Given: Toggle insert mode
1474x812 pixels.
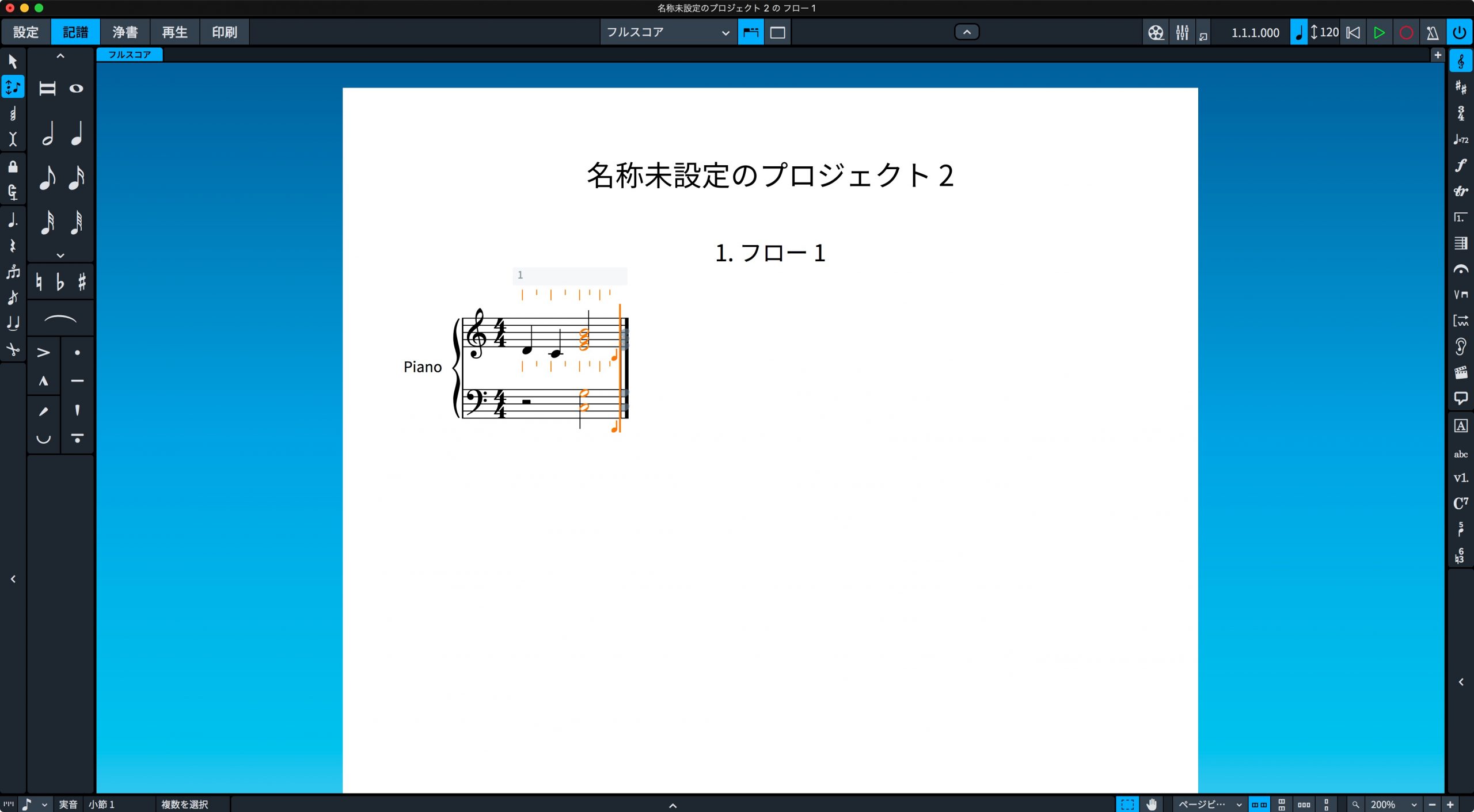Looking at the screenshot, I should coord(13,139).
